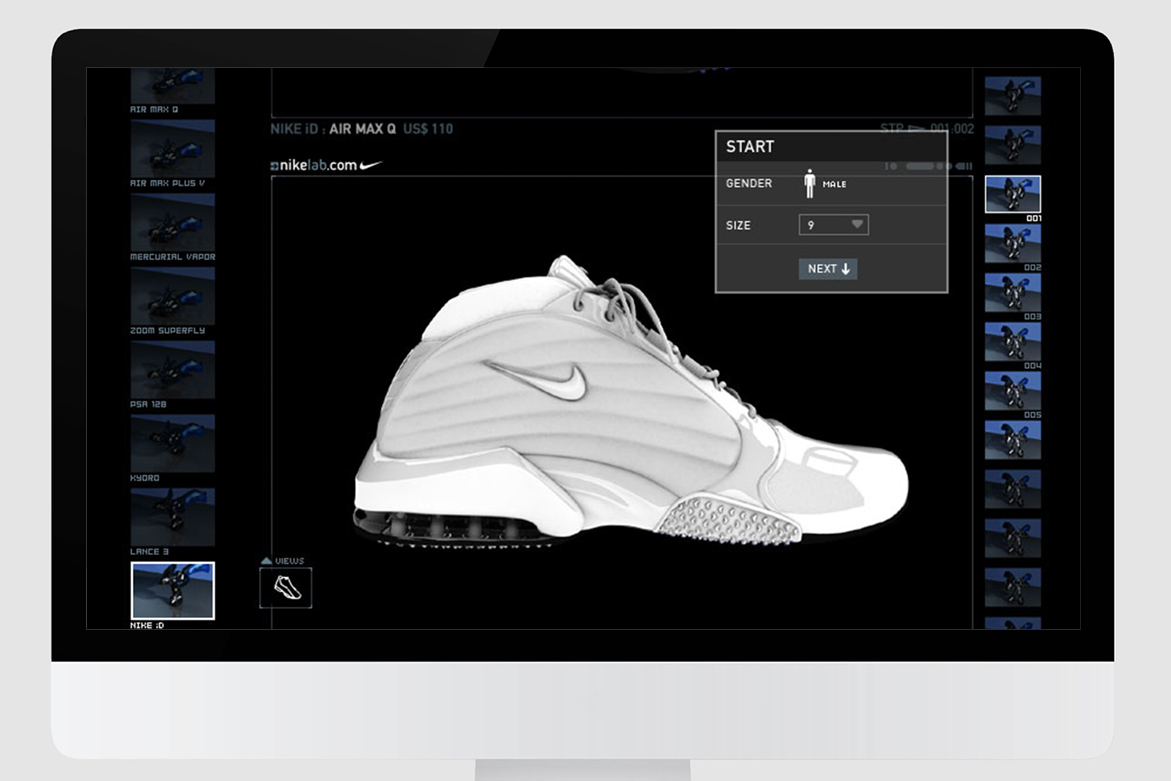Open the SIZE dropdown showing 9
The height and width of the screenshot is (781, 1171).
tap(833, 225)
